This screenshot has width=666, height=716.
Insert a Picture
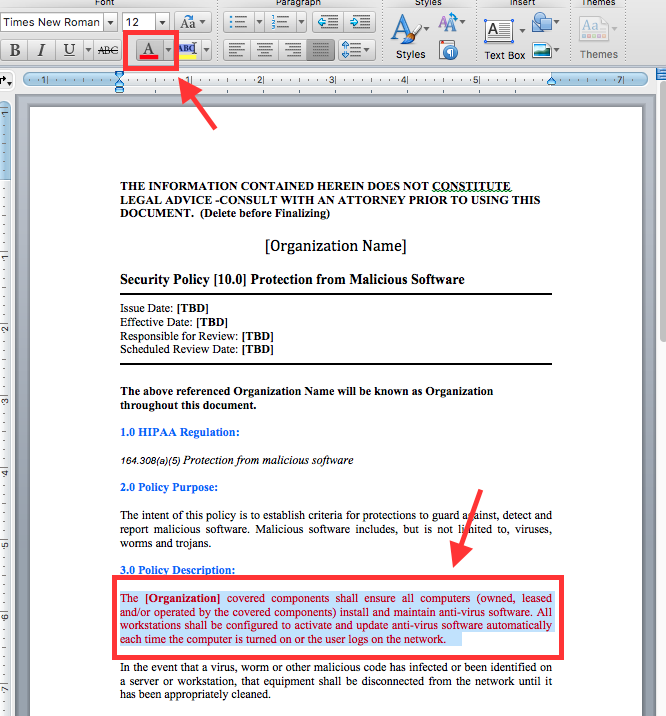coord(545,50)
